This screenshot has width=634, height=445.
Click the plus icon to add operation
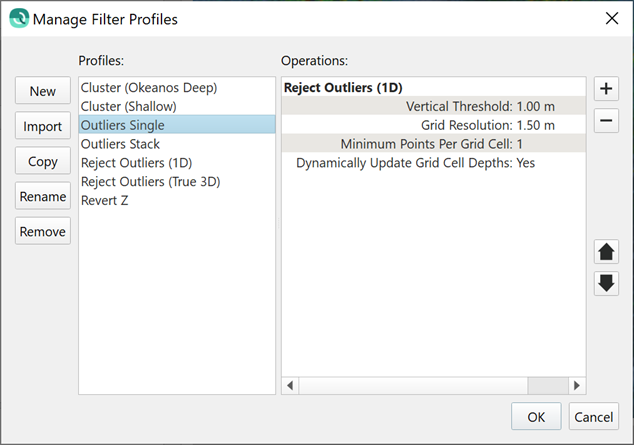(605, 88)
